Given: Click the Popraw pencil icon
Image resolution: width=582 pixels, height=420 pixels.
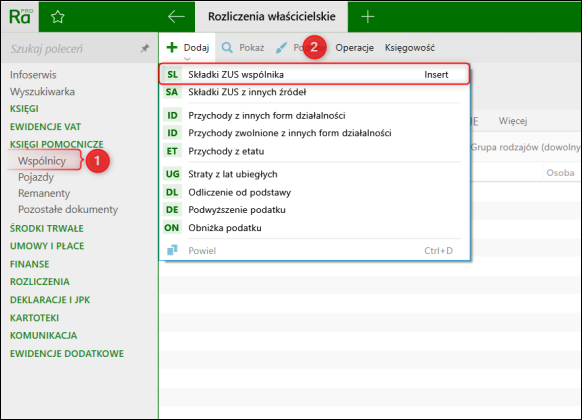Looking at the screenshot, I should 281,47.
